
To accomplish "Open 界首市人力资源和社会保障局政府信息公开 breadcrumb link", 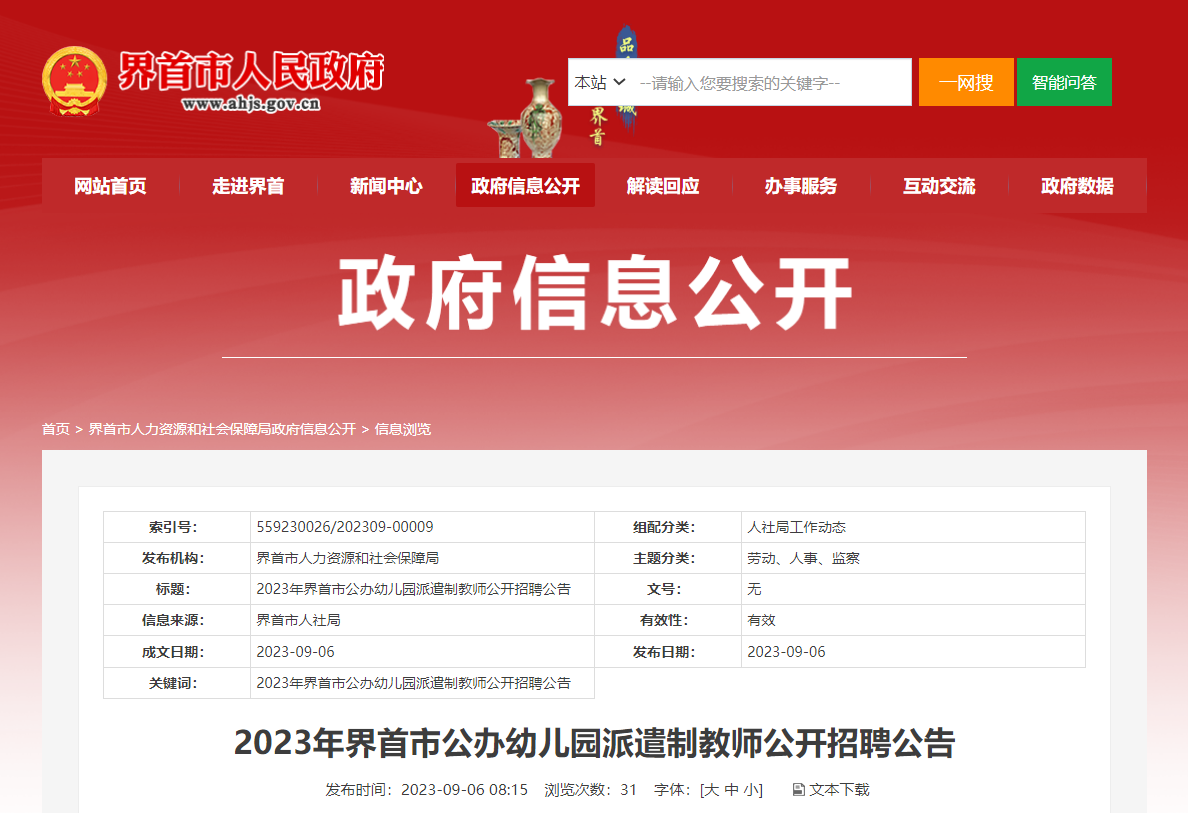I will tap(222, 429).
